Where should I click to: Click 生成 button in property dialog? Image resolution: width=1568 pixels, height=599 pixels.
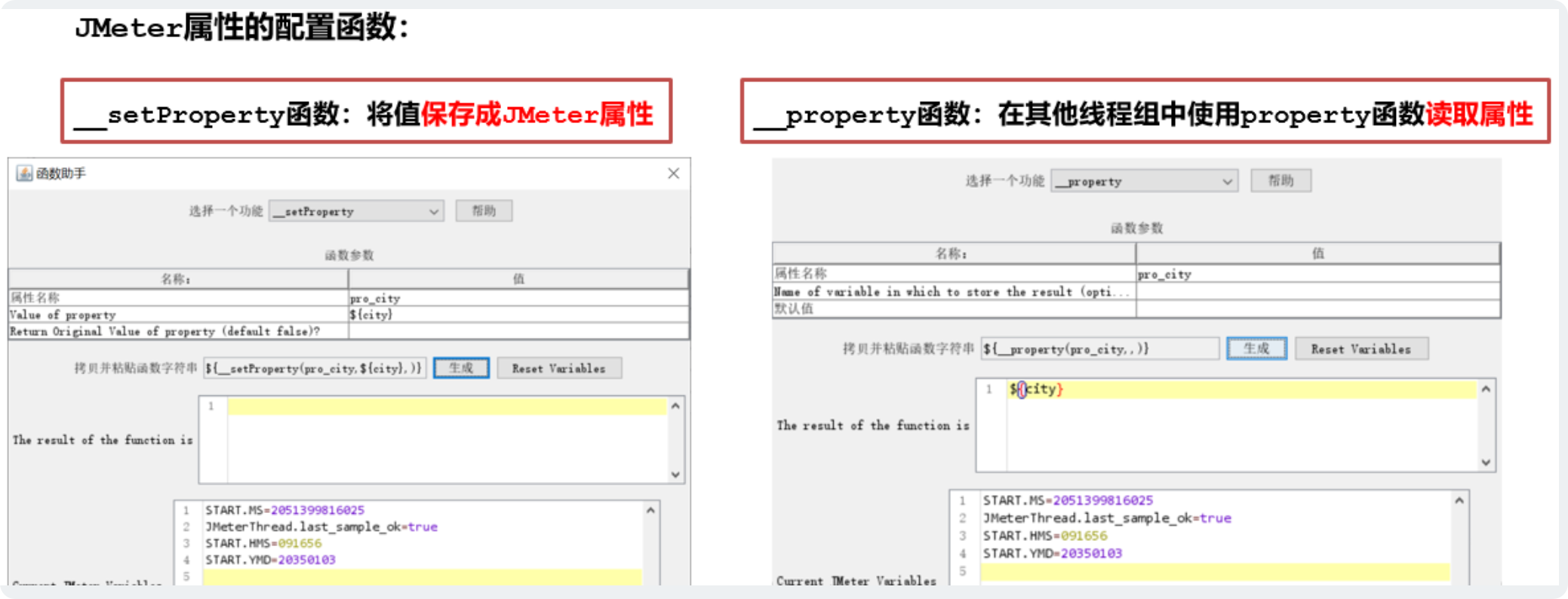pos(1256,349)
